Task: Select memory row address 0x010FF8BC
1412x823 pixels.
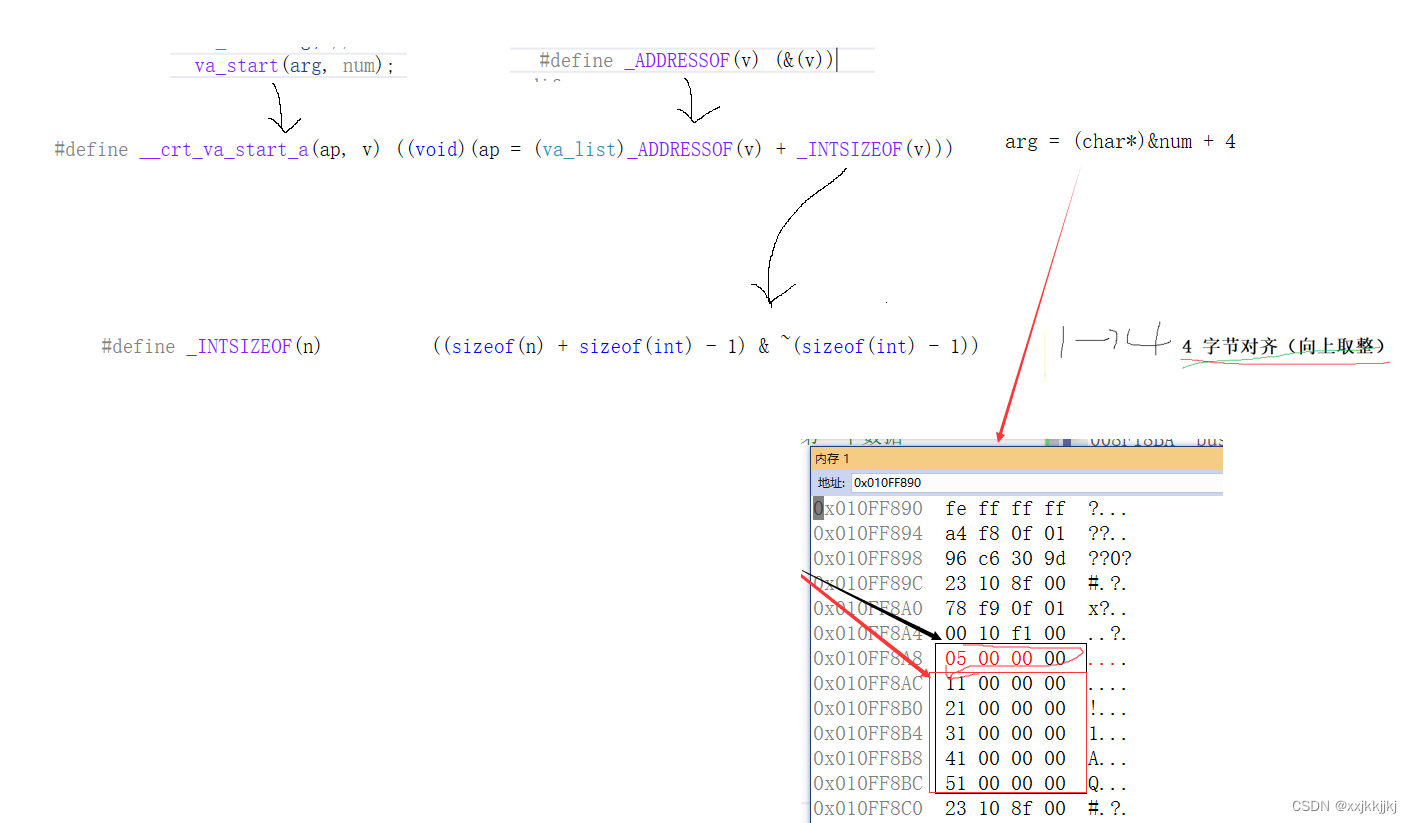Action: pos(868,784)
